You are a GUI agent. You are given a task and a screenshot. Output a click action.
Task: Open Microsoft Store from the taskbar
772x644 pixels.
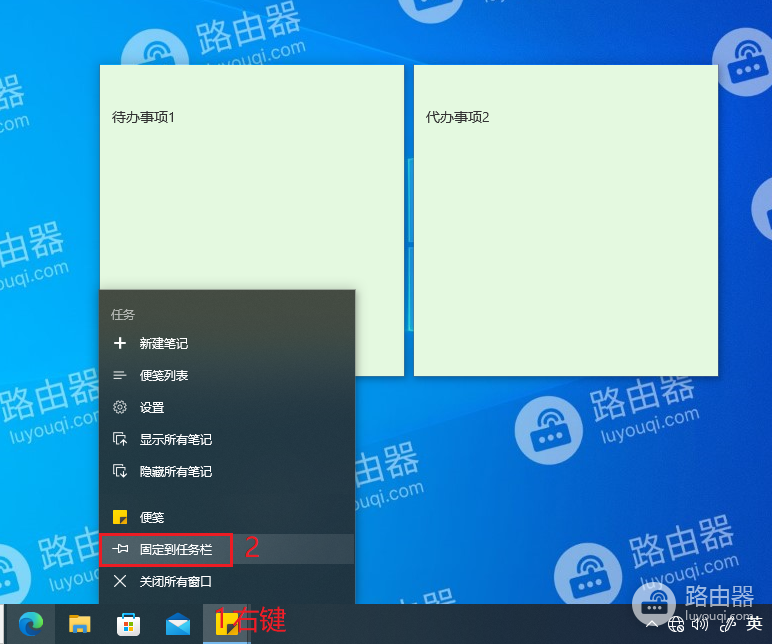(x=129, y=624)
